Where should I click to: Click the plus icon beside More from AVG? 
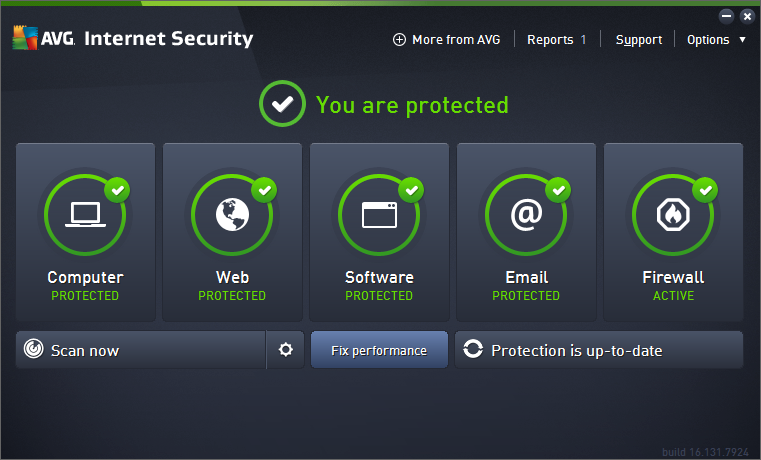400,40
